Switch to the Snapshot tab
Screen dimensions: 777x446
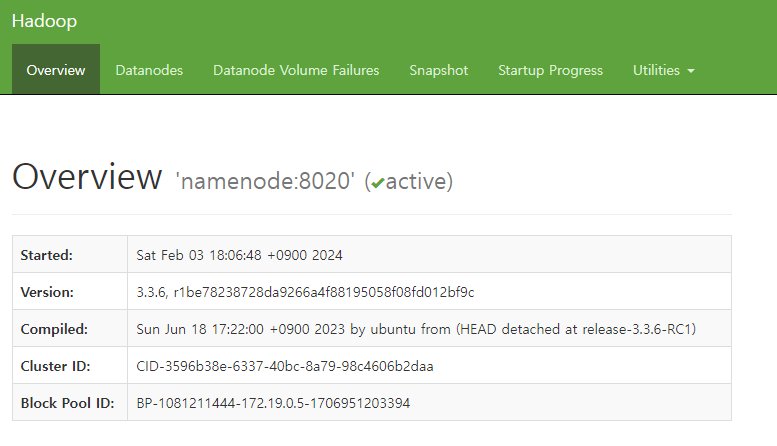tap(439, 70)
